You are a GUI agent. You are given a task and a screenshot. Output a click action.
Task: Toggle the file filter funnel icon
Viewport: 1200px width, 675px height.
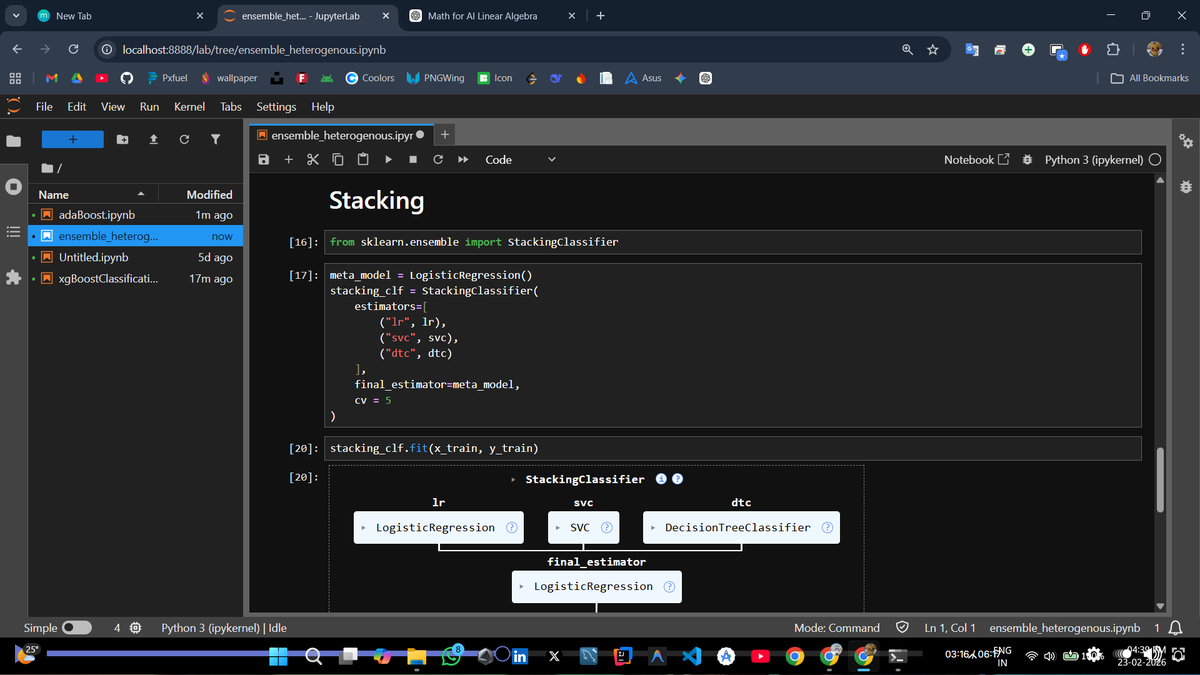click(x=215, y=139)
